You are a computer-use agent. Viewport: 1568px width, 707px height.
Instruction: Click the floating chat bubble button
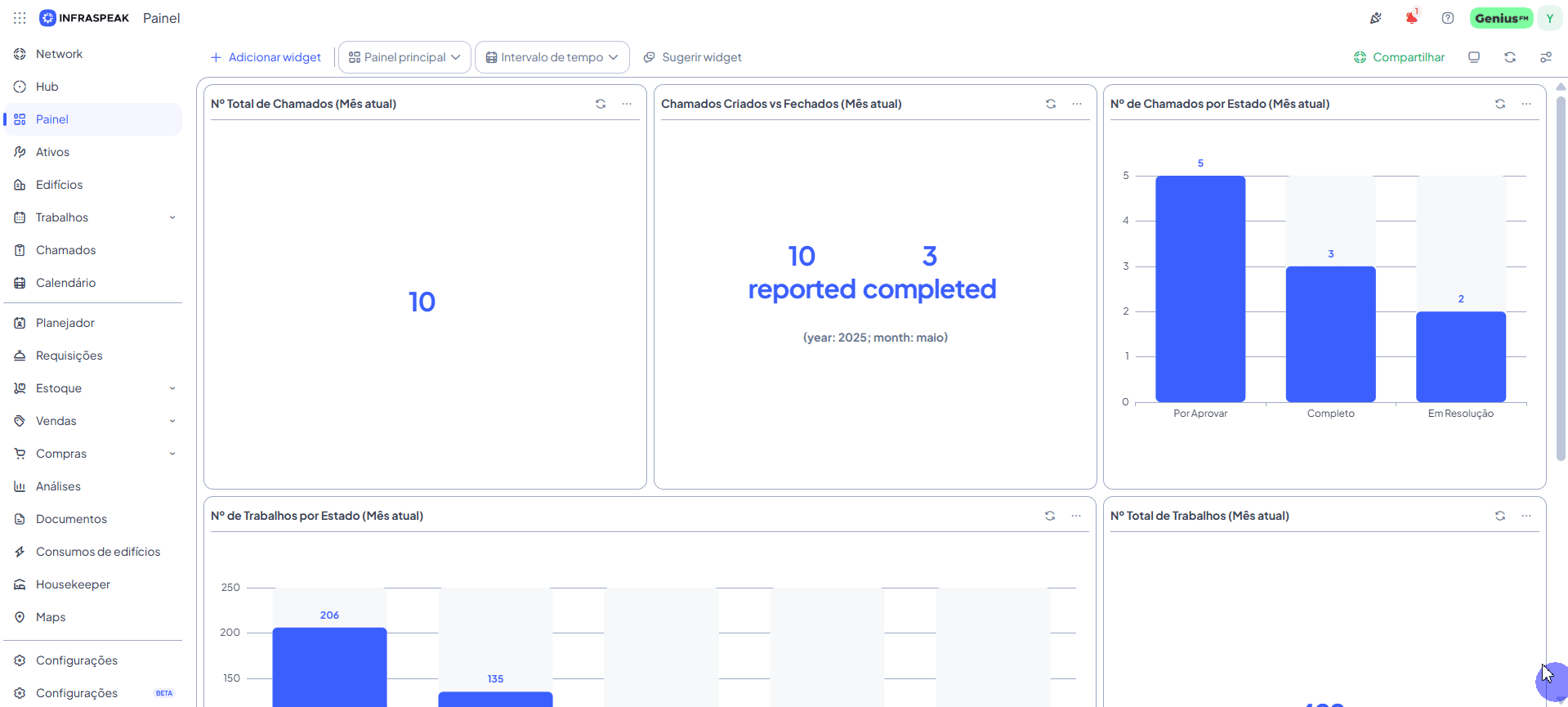(x=1552, y=682)
